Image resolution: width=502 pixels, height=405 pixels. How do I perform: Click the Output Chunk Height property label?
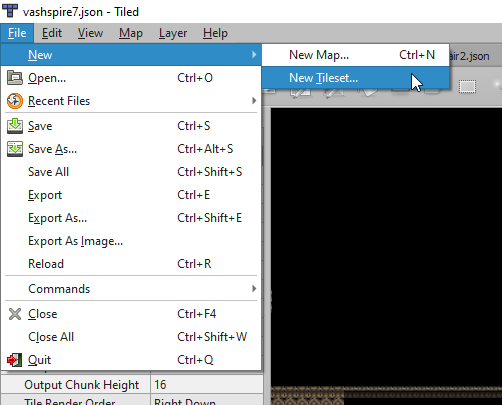[81, 385]
